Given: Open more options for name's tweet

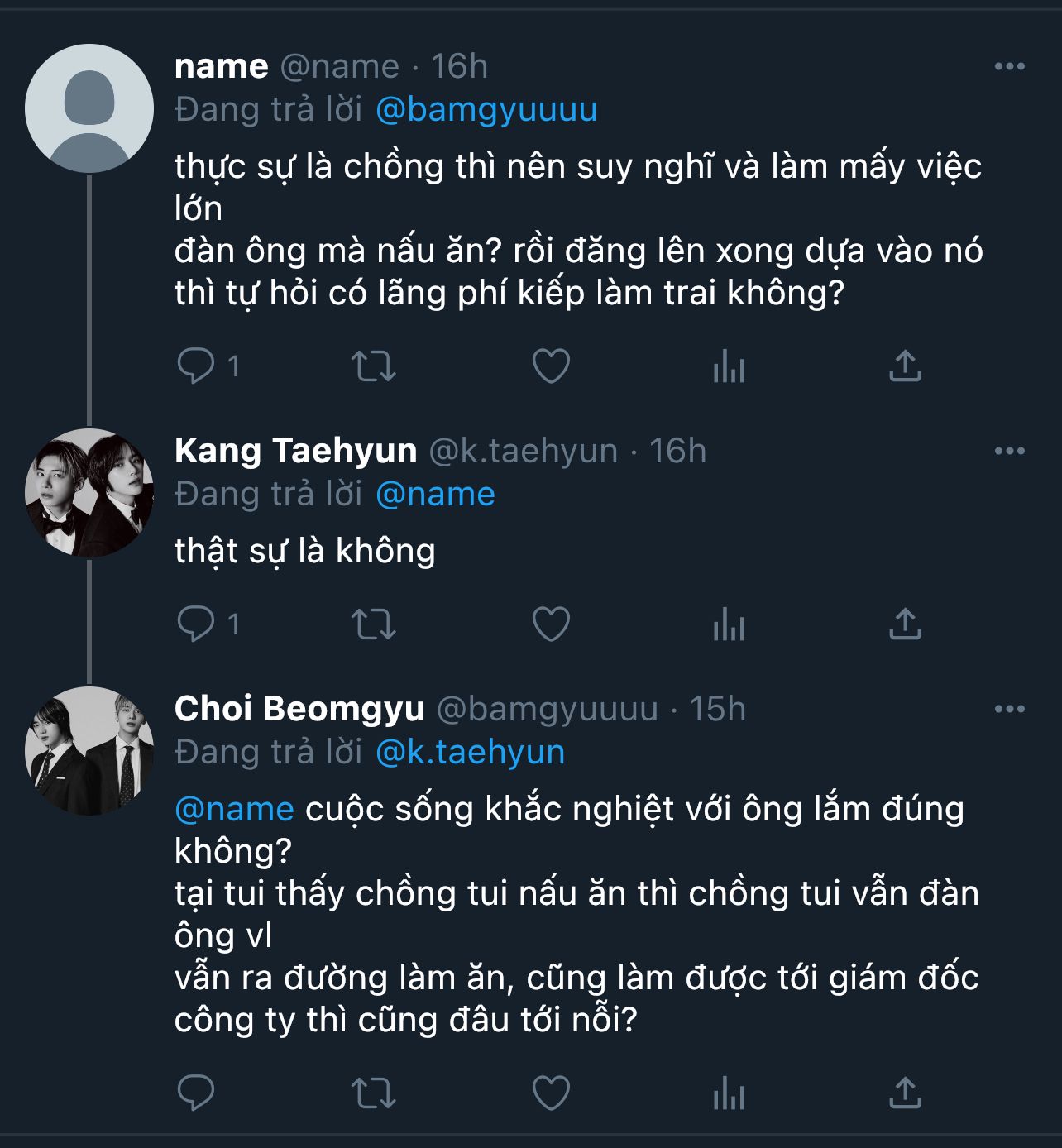Looking at the screenshot, I should pos(1009,67).
